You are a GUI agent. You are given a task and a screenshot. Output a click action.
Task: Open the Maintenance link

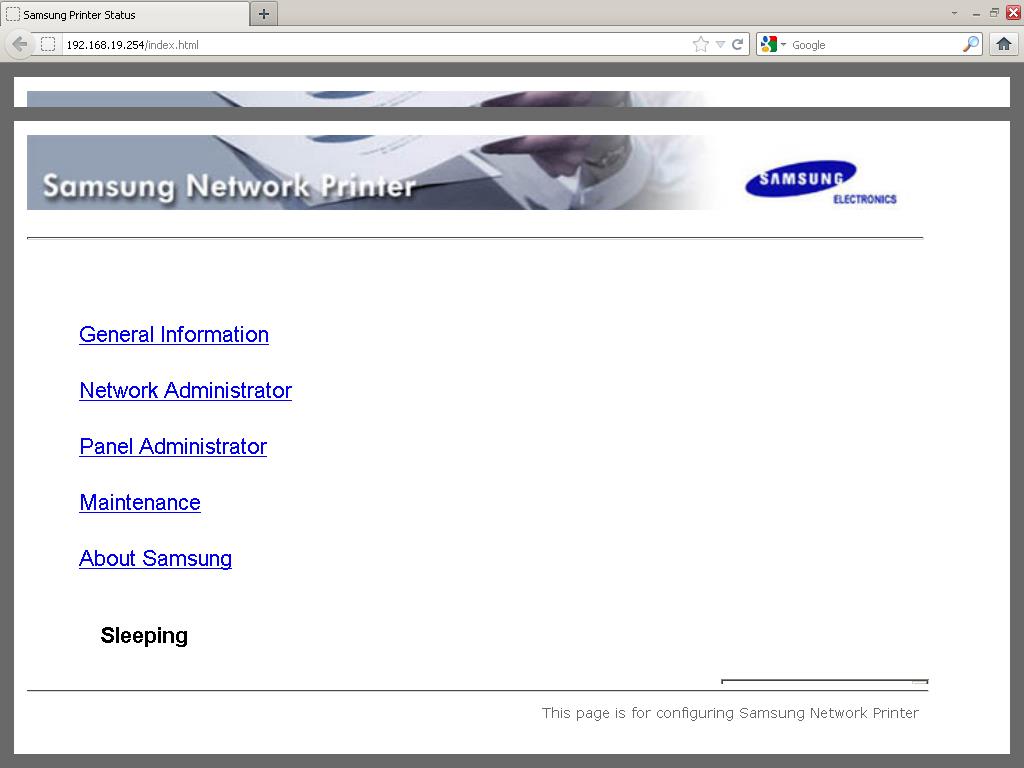[140, 502]
